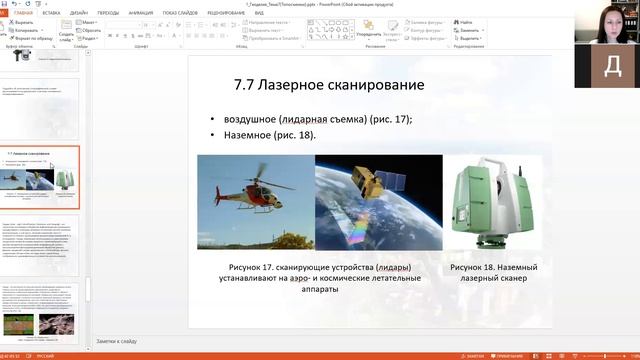Click Заменить to replace text
Viewport: 640px width, 360px height.
pos(469,30)
